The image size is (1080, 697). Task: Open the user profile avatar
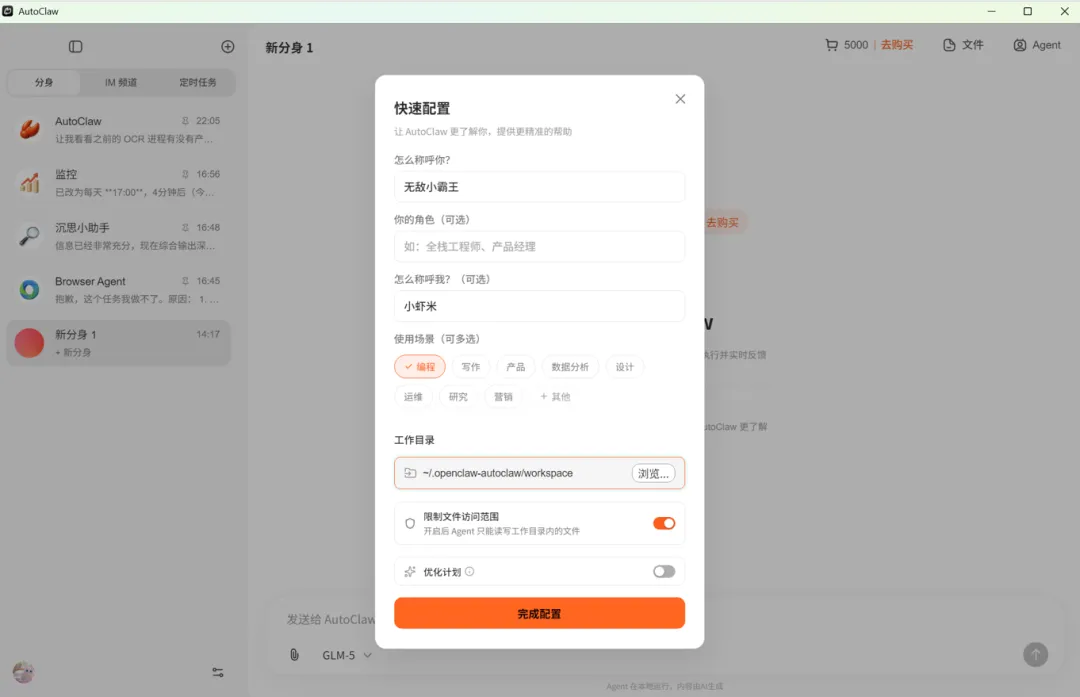(x=23, y=672)
